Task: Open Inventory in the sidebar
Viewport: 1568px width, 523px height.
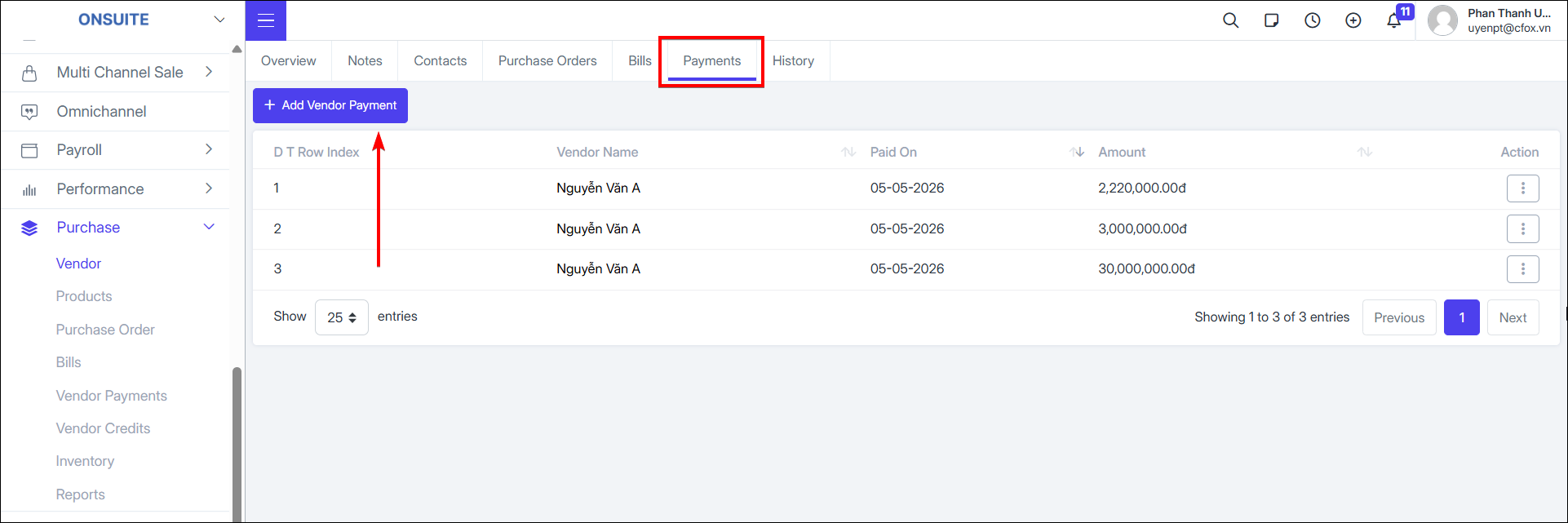Action: (85, 461)
